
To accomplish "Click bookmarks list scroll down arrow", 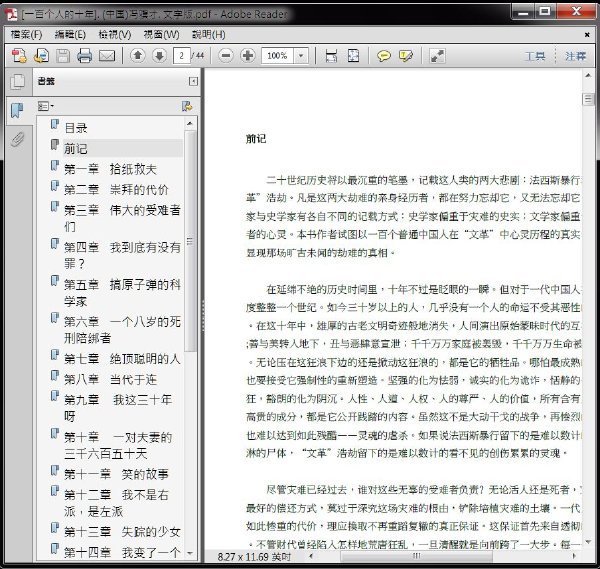I will (x=190, y=553).
